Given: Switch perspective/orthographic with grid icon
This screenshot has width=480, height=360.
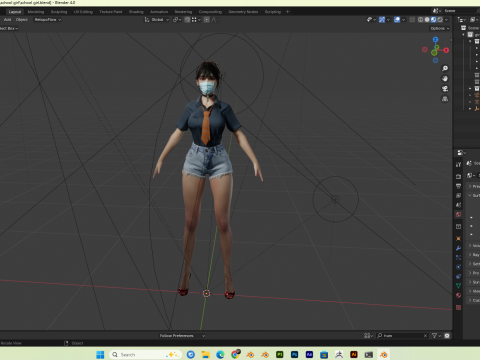Looking at the screenshot, I should [x=445, y=99].
